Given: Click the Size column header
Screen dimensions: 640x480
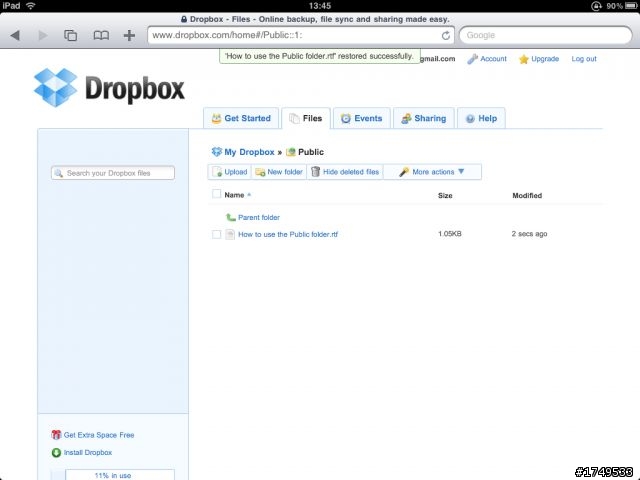Looking at the screenshot, I should 445,196.
